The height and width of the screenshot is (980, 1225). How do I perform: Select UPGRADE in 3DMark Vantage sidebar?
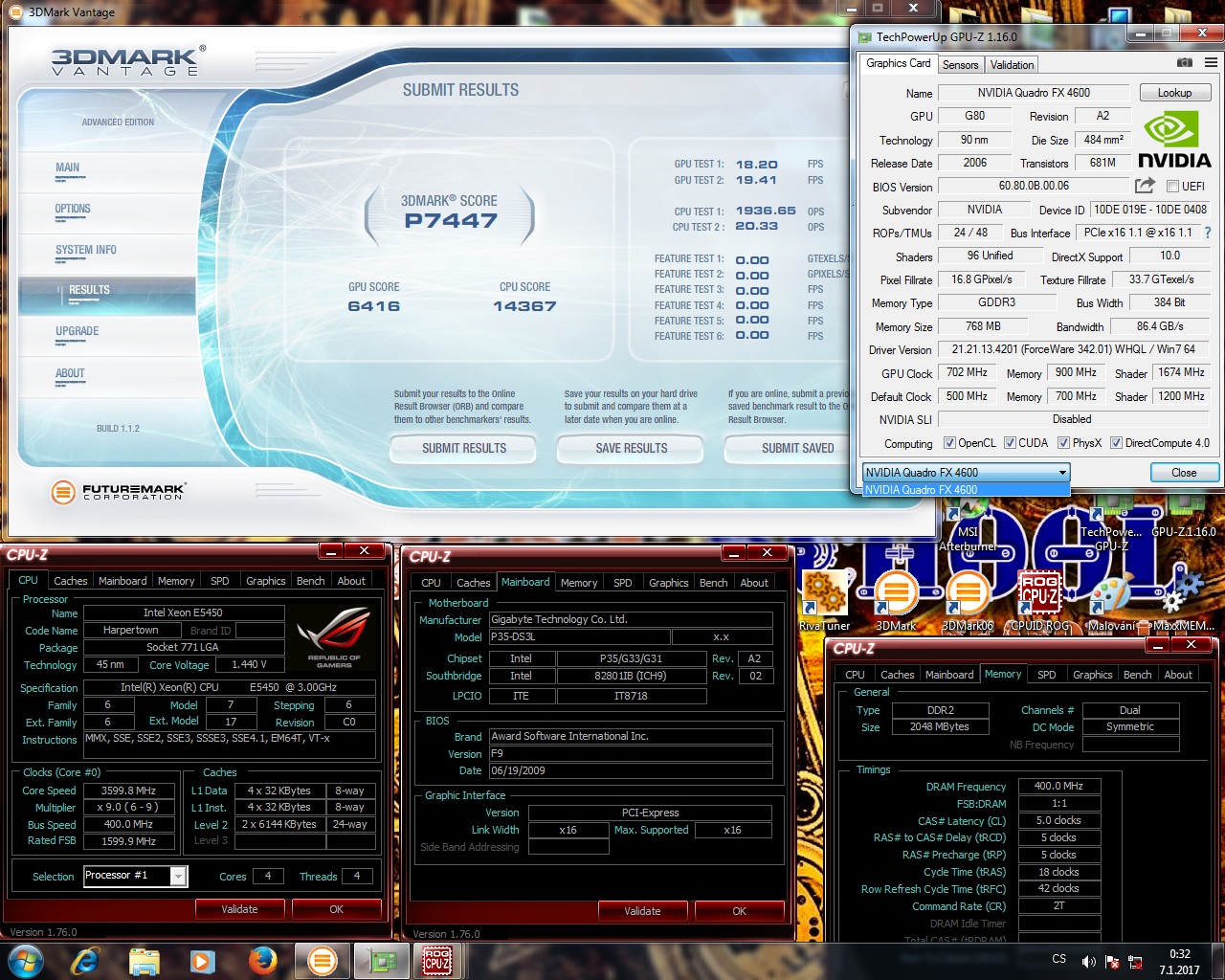pos(78,331)
